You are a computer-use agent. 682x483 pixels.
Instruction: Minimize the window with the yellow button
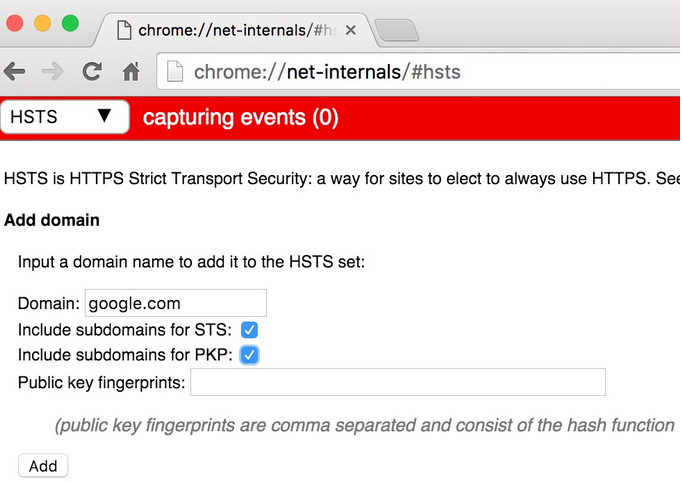click(44, 23)
